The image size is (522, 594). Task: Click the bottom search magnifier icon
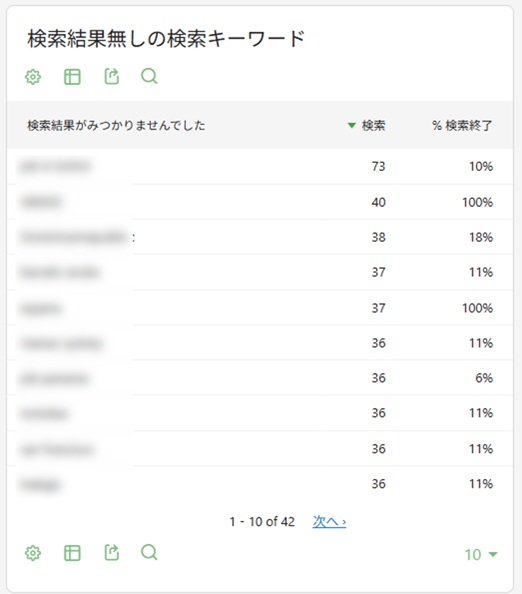coord(149,552)
